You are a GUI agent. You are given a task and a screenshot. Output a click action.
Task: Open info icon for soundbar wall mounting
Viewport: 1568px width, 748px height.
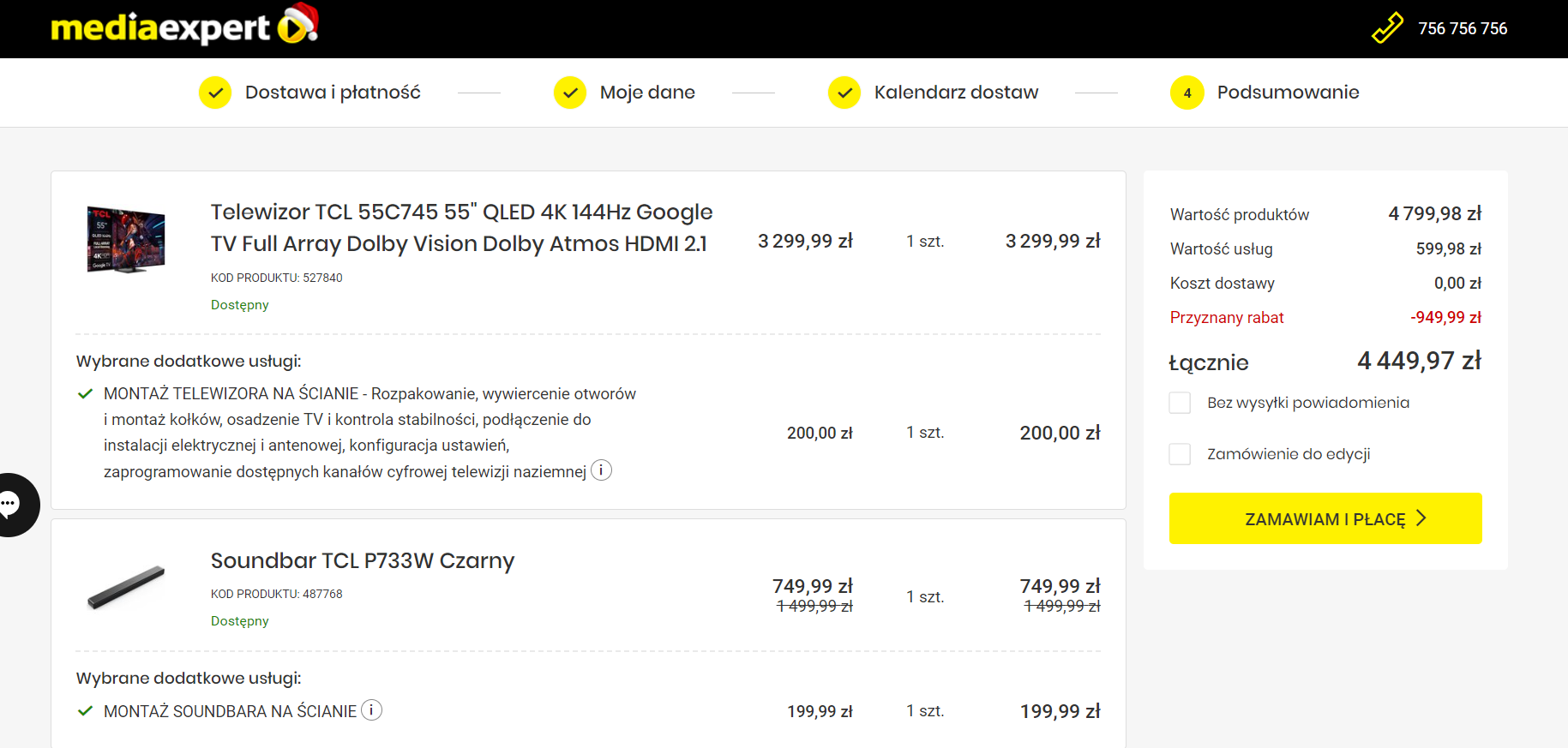point(371,710)
